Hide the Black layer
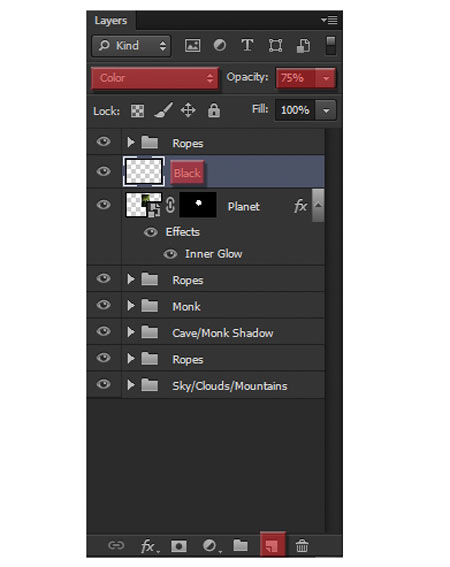This screenshot has height=567, width=450. [103, 171]
